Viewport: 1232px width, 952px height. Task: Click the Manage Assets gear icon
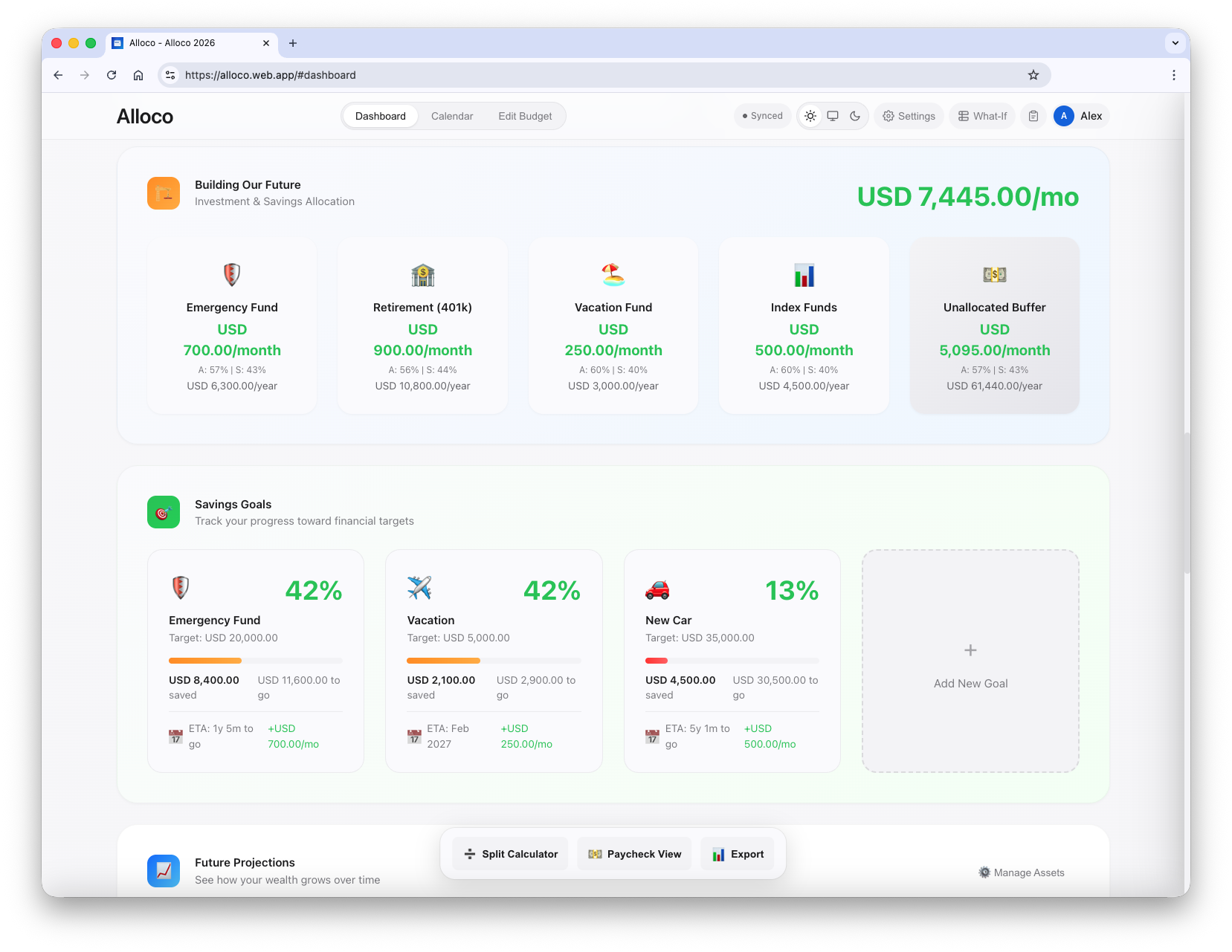[x=984, y=872]
